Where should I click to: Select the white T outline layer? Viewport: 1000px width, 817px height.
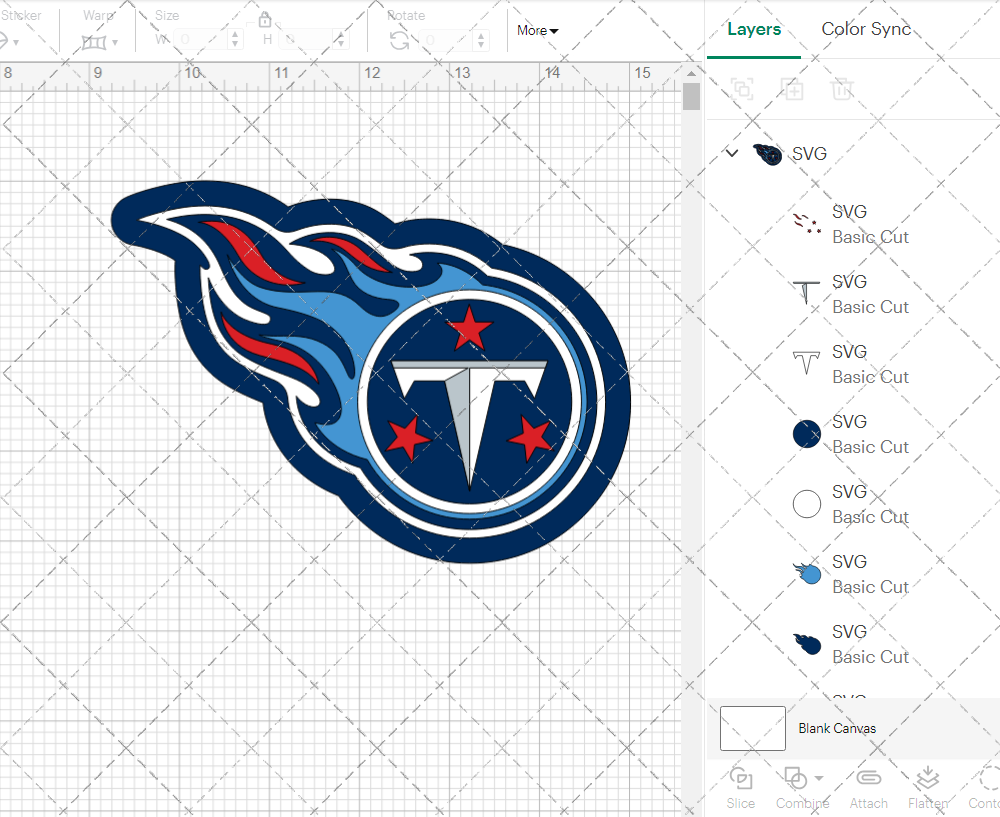click(851, 364)
